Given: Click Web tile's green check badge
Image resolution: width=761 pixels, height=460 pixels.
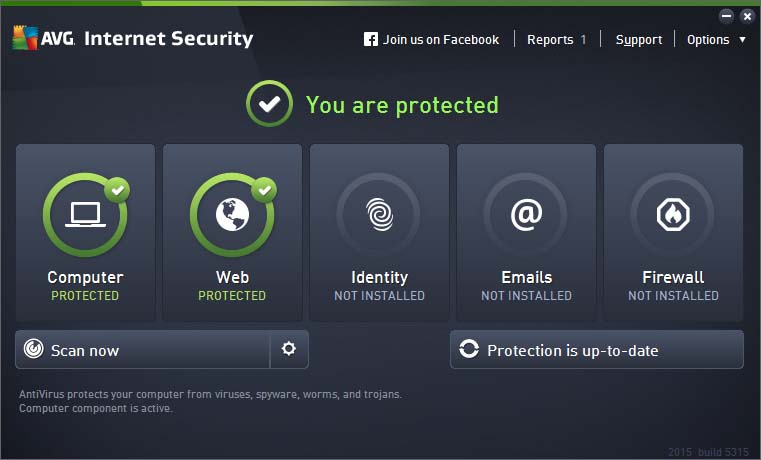Looking at the screenshot, I should [264, 190].
